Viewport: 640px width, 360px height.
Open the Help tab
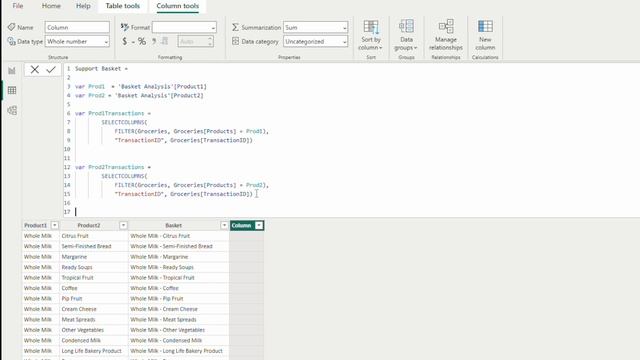coord(83,6)
